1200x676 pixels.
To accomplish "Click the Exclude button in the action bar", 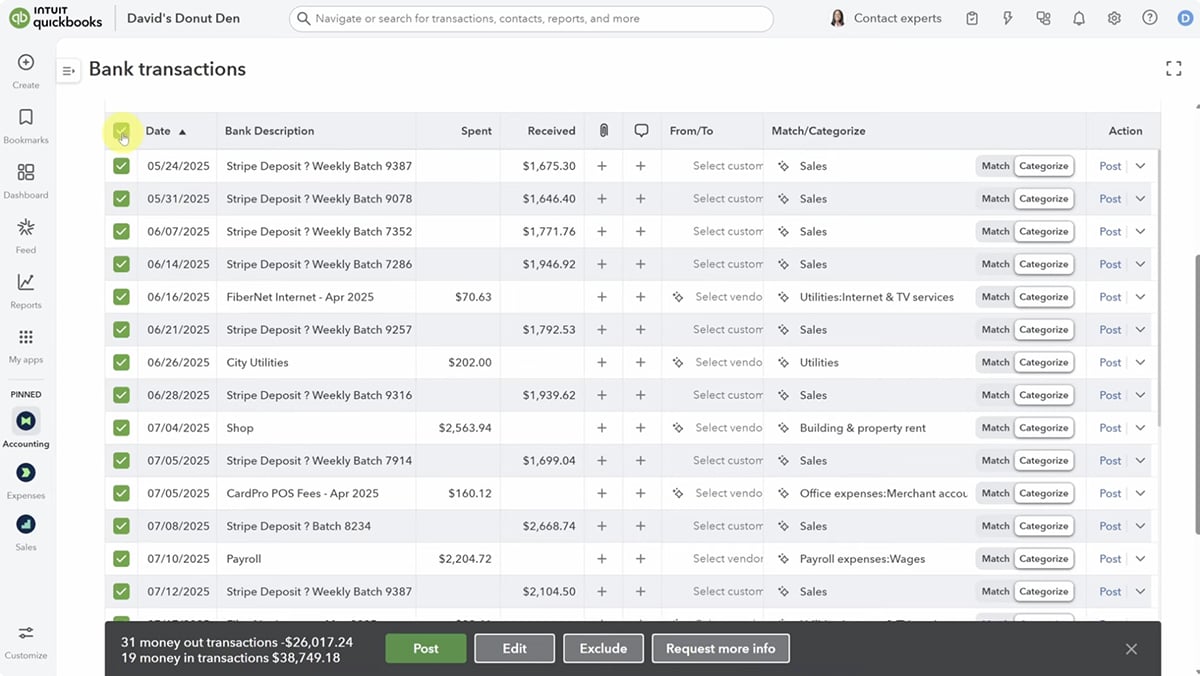I will 603,648.
